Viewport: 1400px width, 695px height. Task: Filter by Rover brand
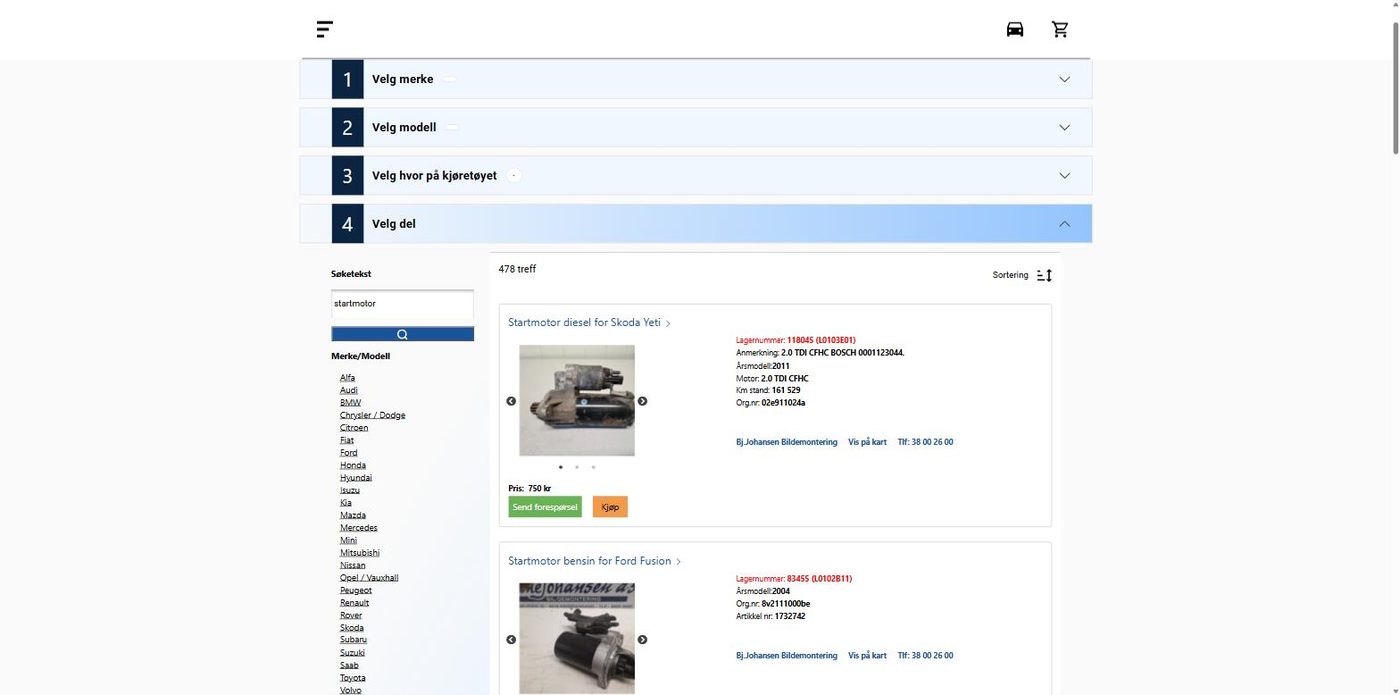[350, 615]
